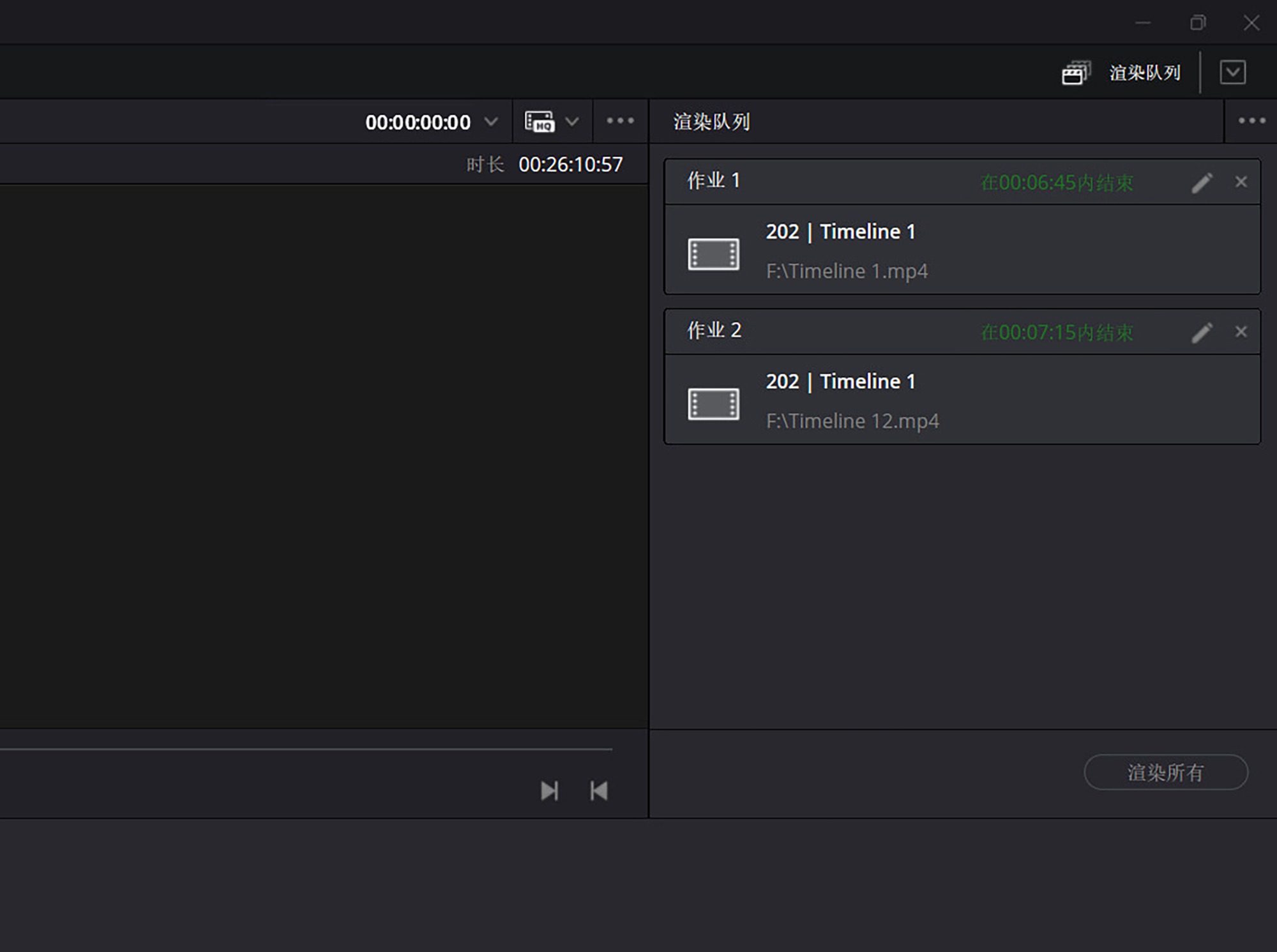Expand the HQ viewer options dropdown

tap(572, 121)
